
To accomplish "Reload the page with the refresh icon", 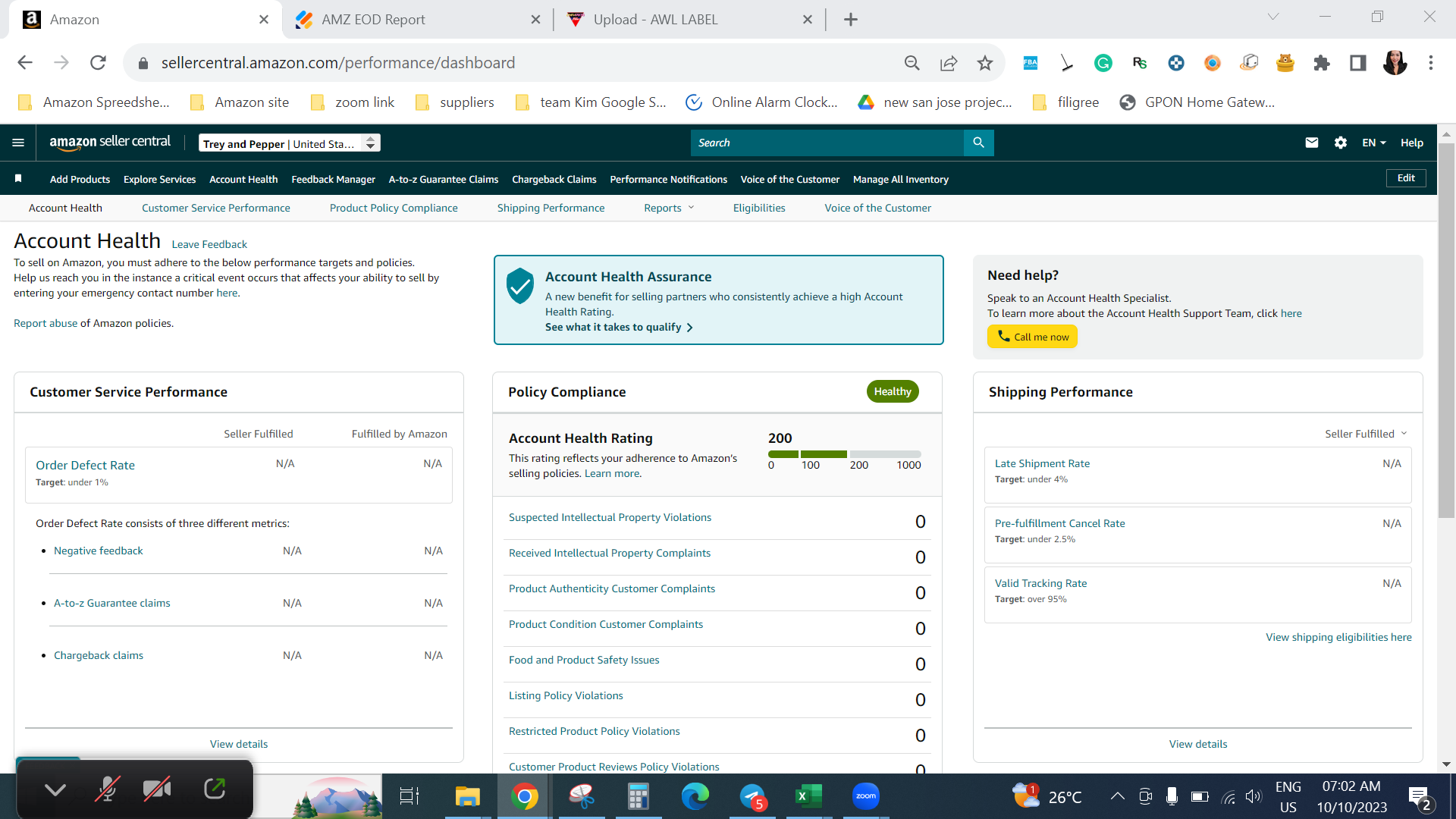I will tap(98, 63).
